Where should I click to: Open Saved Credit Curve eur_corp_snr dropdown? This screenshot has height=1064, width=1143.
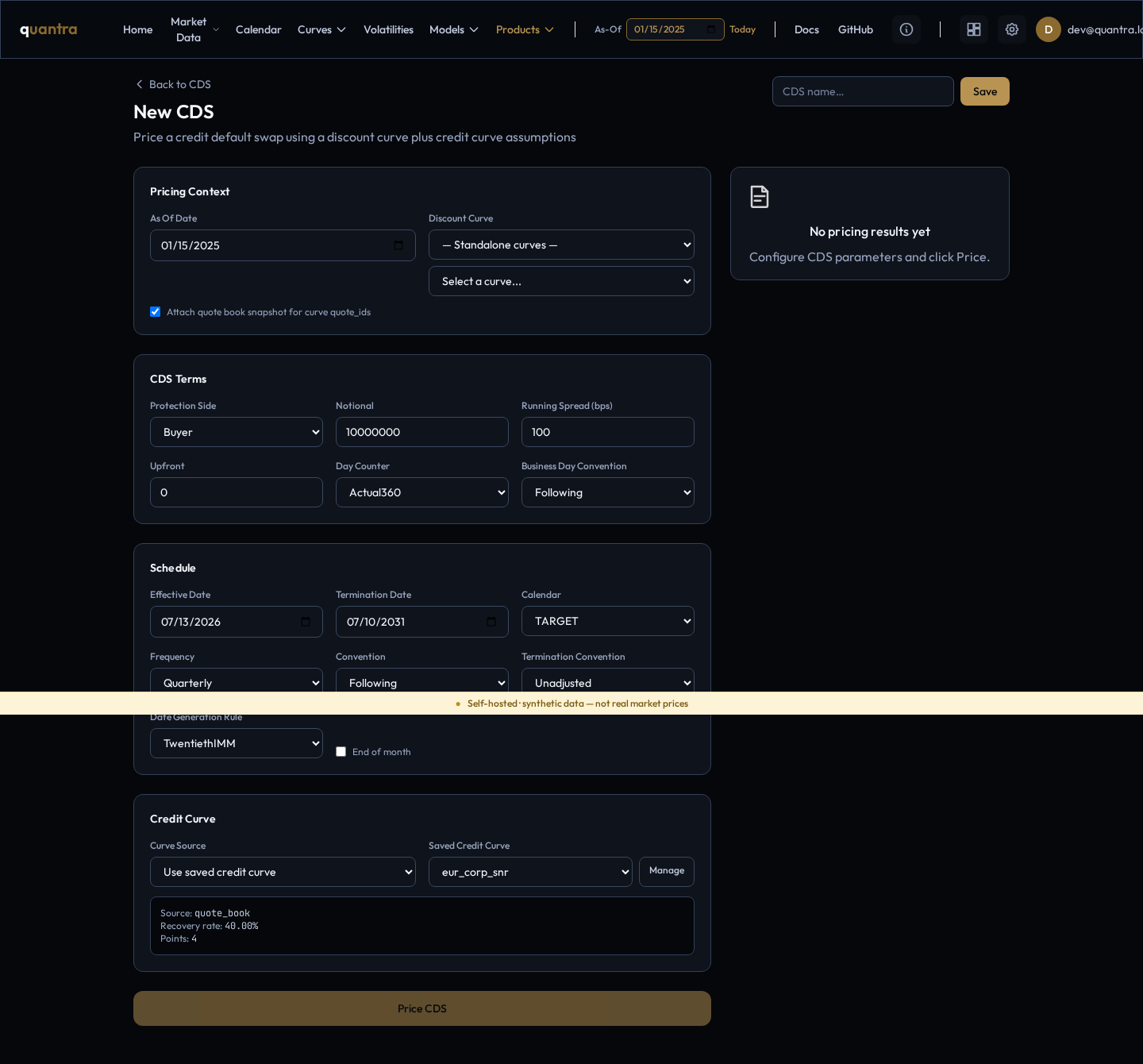(530, 872)
